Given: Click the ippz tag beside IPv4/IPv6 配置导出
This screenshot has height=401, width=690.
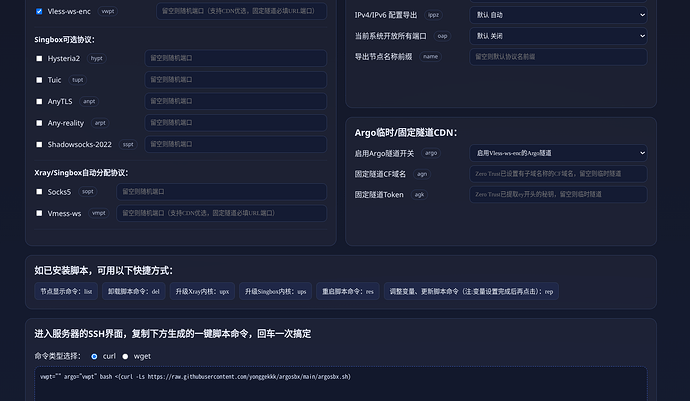Looking at the screenshot, I should point(433,15).
